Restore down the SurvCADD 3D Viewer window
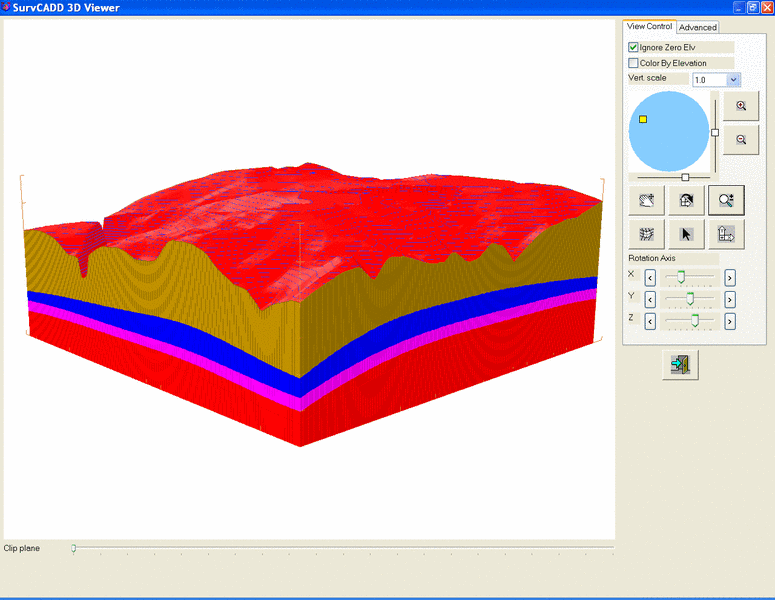 753,7
